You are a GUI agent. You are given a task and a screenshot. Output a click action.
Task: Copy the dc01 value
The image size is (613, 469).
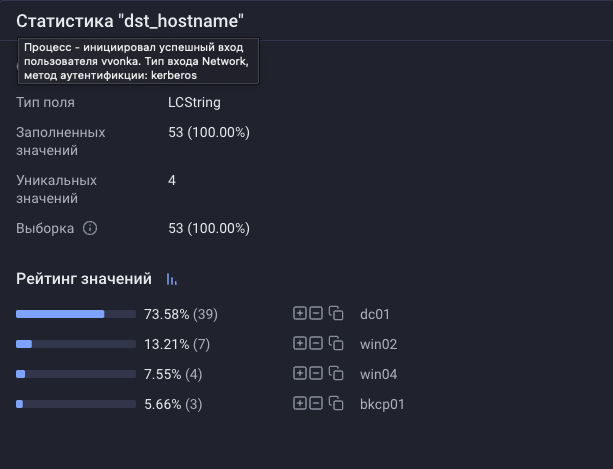pos(336,314)
